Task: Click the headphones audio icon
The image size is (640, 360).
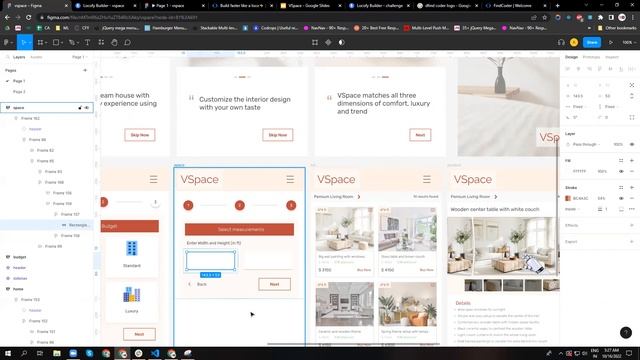Action: coord(561,42)
